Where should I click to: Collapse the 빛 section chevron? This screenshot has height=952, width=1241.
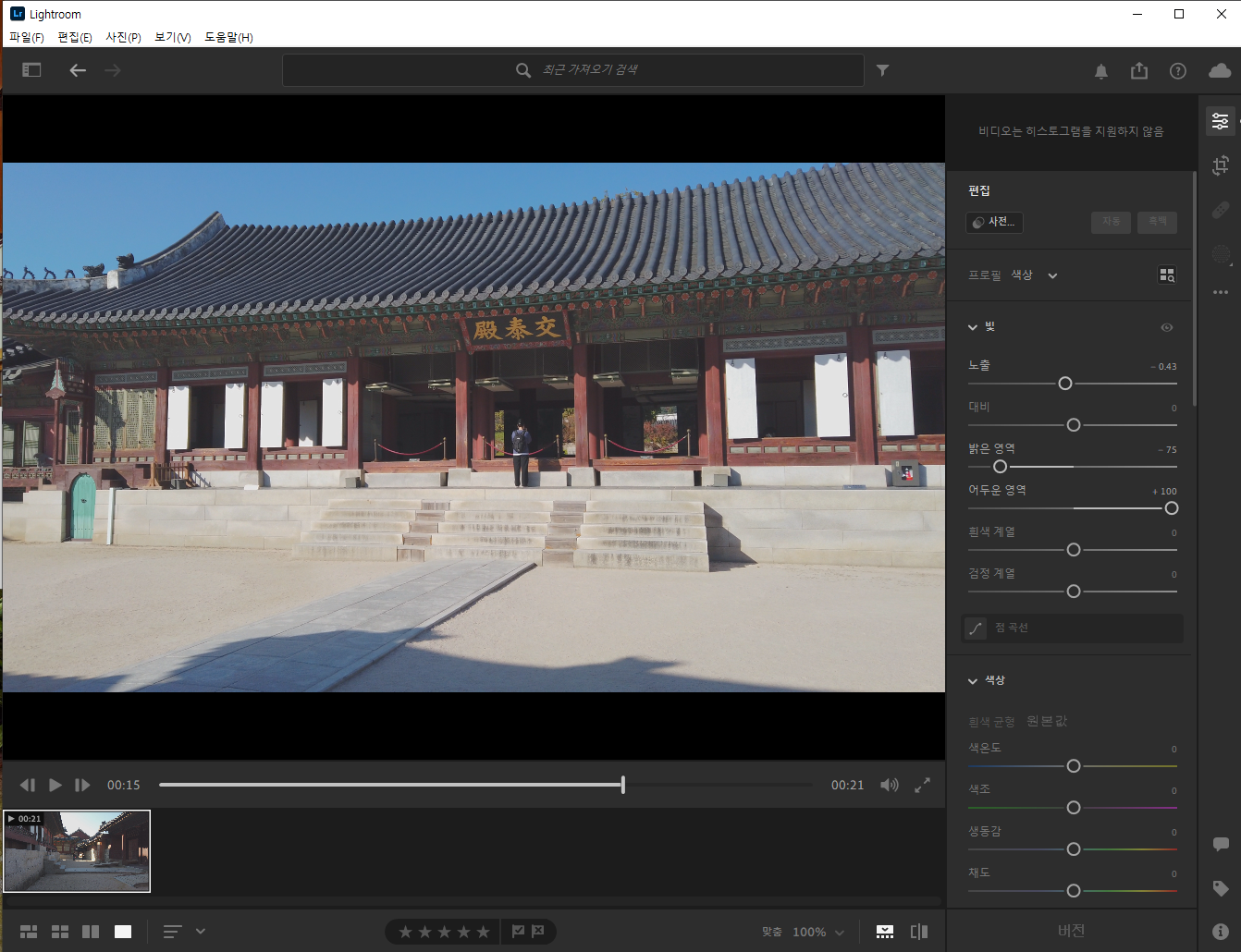pyautogui.click(x=973, y=327)
